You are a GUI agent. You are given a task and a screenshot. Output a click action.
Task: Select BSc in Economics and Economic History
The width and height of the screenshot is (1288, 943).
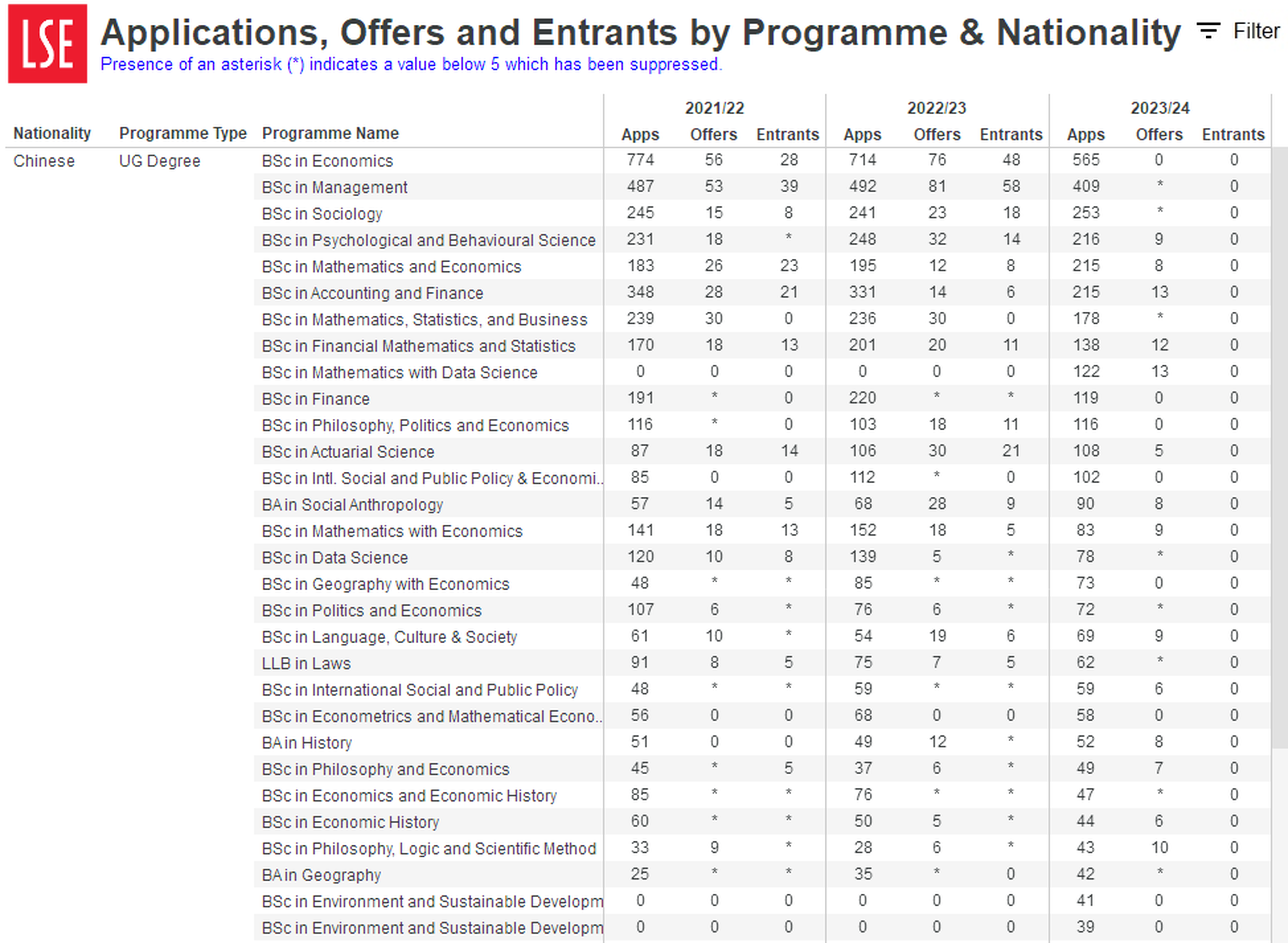(409, 796)
